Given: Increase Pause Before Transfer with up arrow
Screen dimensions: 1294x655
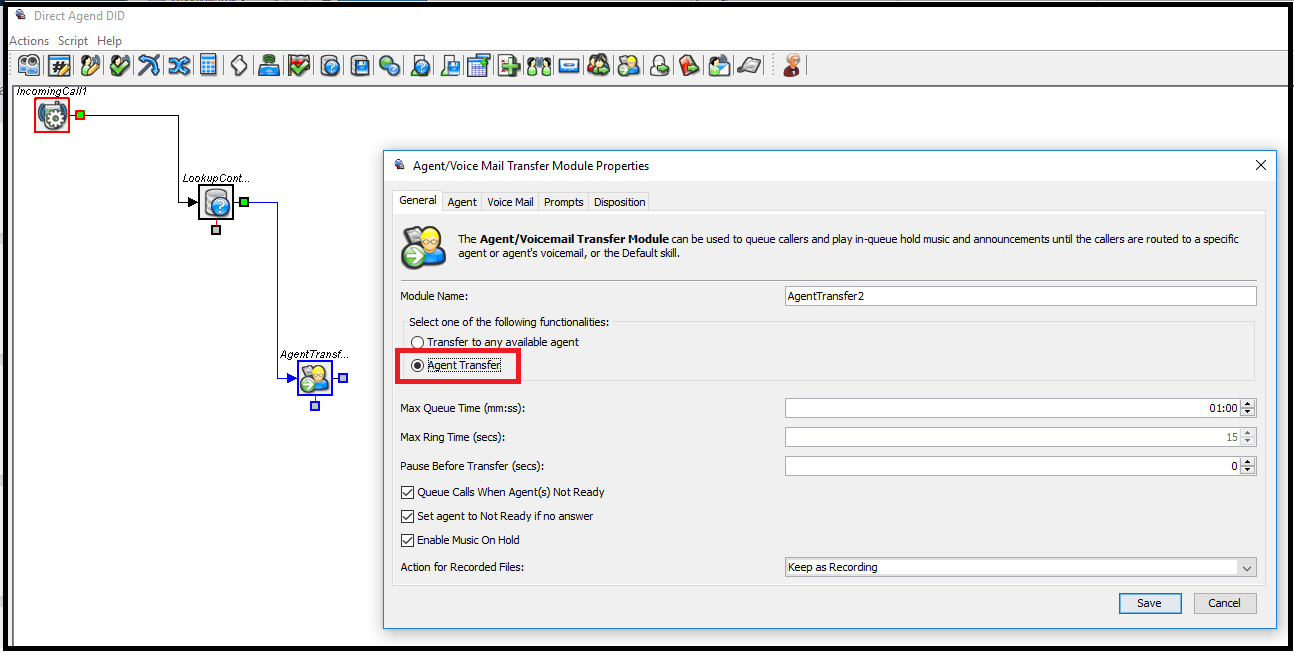Looking at the screenshot, I should tap(1249, 462).
